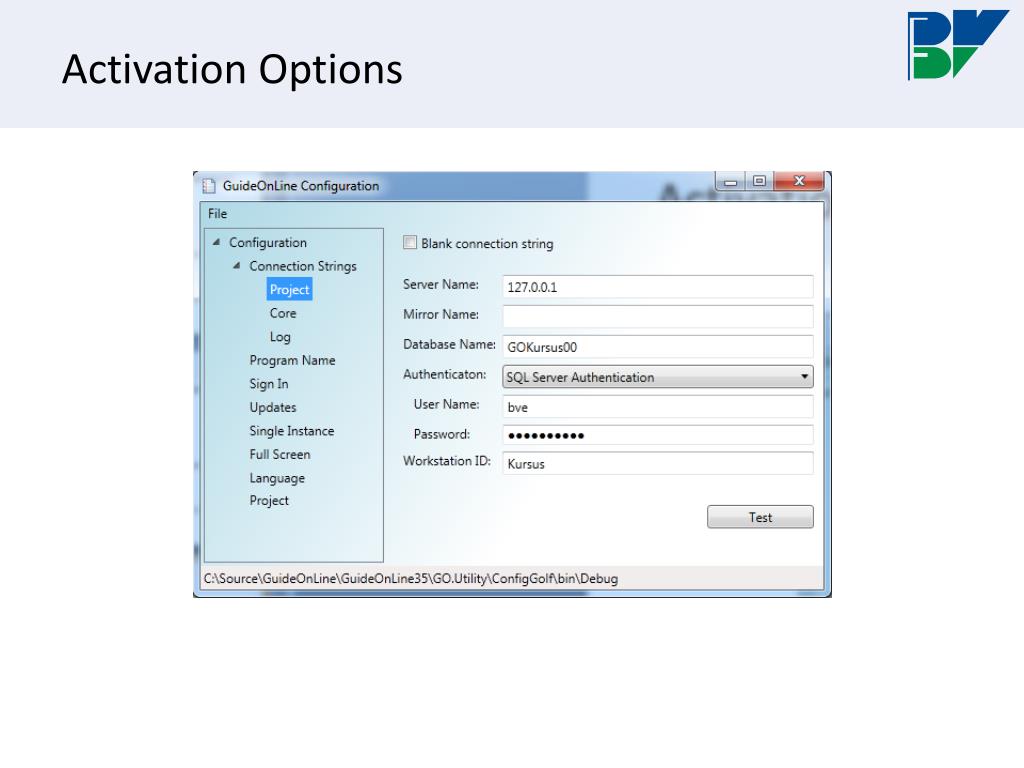Maximize the GuideOnLine Configuration window
Screen dimensions: 1024x768
[759, 181]
